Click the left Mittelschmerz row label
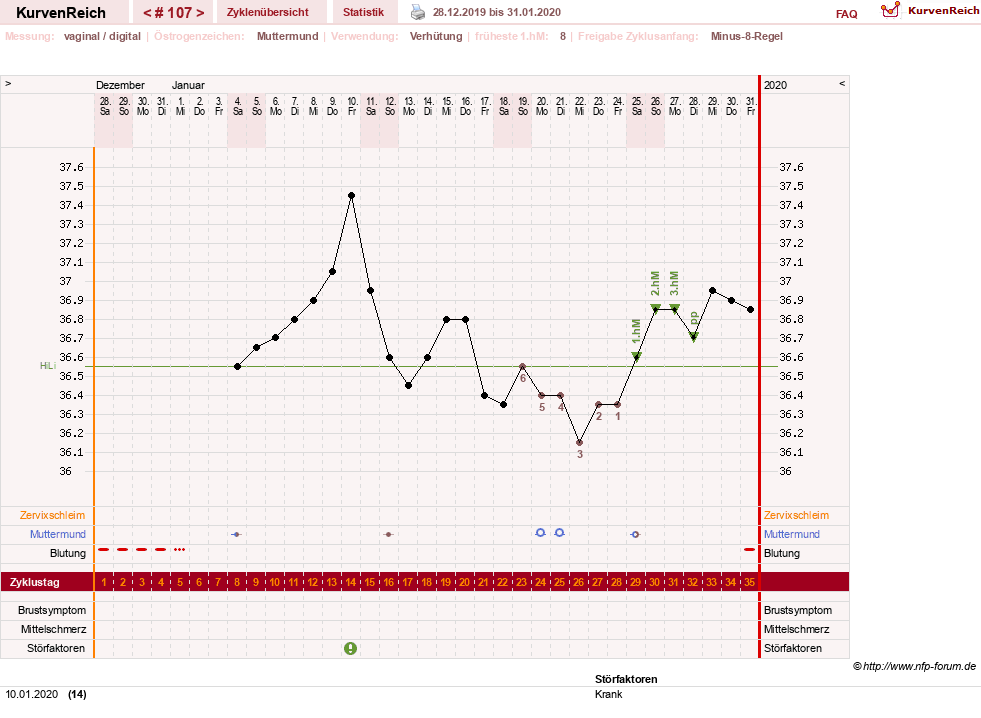This screenshot has width=981, height=718. click(53, 629)
